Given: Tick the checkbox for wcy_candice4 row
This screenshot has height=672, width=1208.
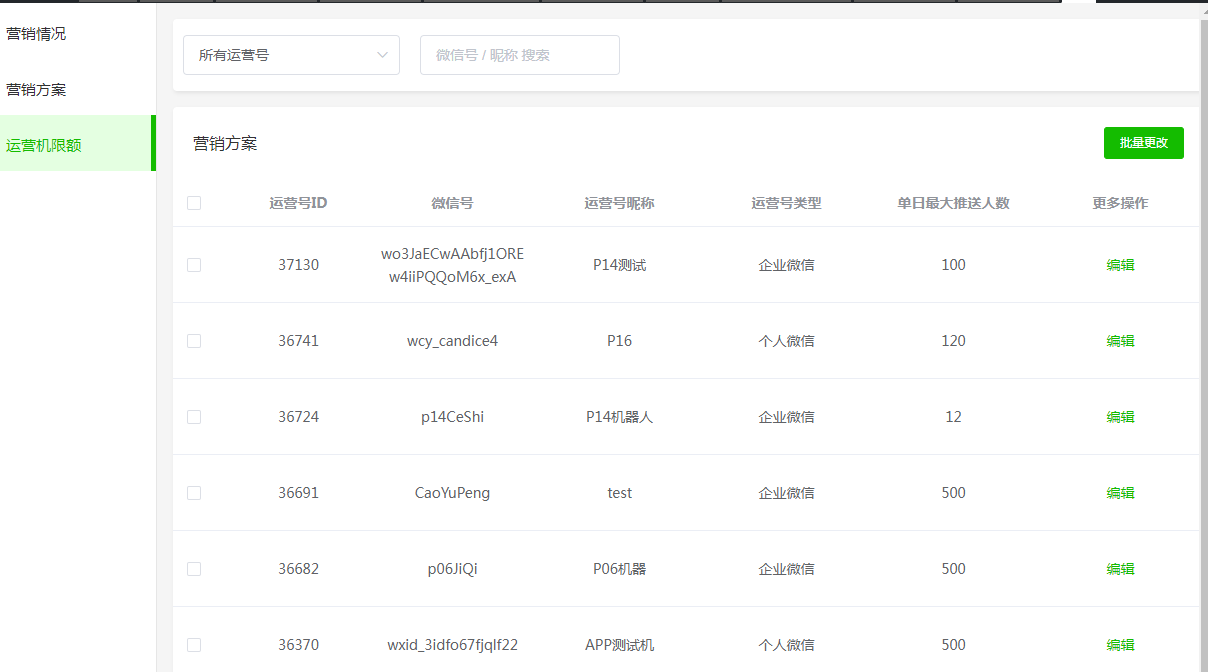Looking at the screenshot, I should [x=194, y=341].
